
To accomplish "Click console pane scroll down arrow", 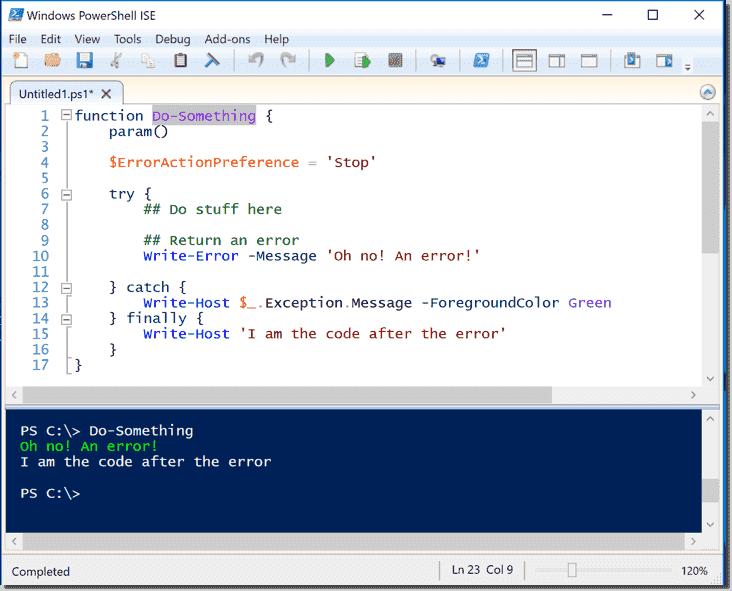I will tap(710, 525).
